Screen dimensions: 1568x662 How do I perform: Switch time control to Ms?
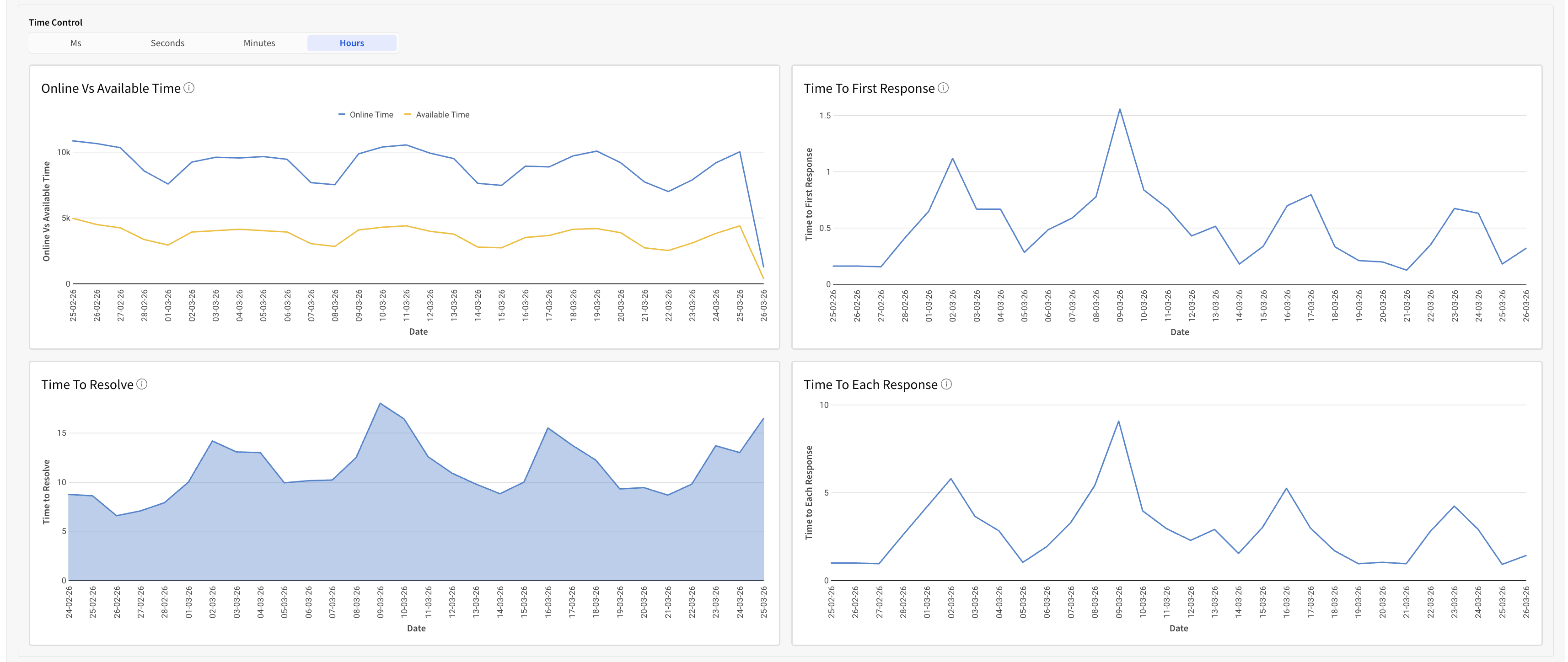[x=75, y=43]
